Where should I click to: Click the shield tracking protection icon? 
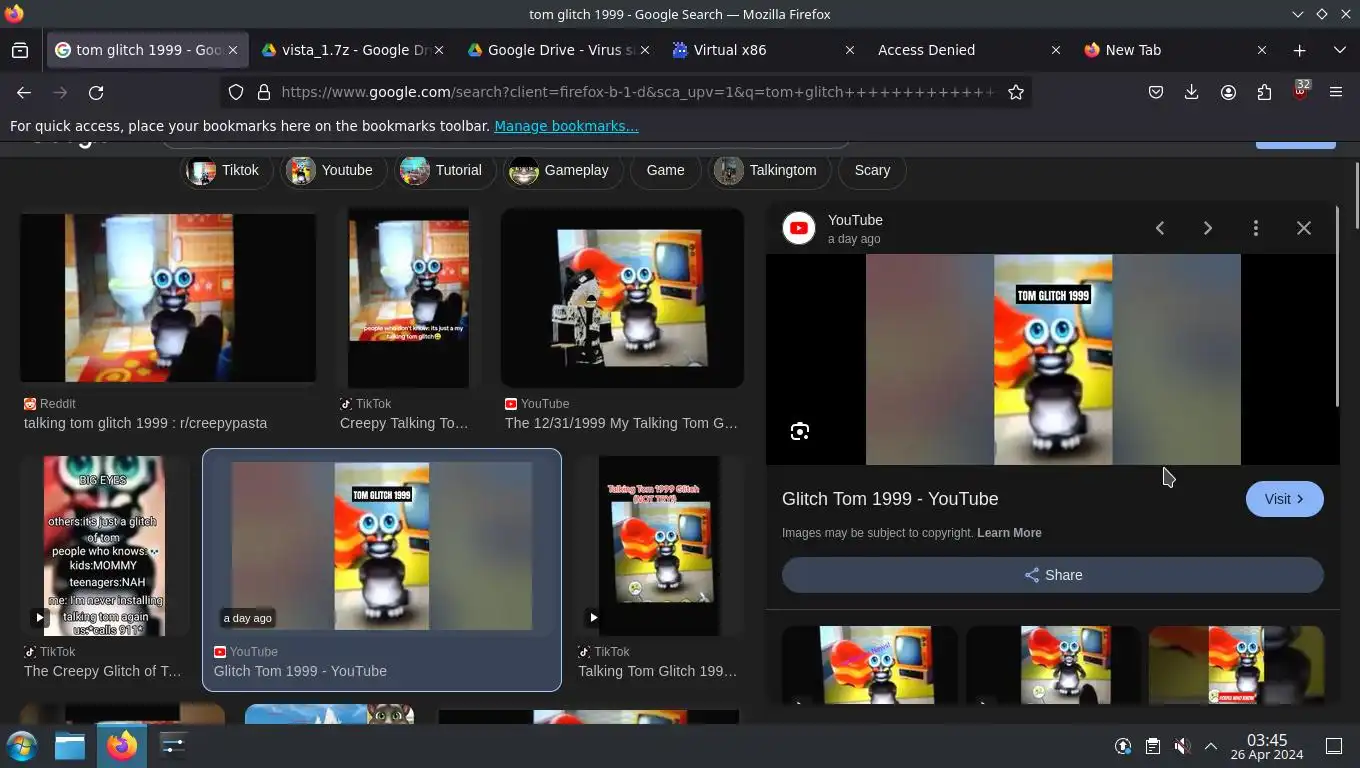pyautogui.click(x=236, y=92)
